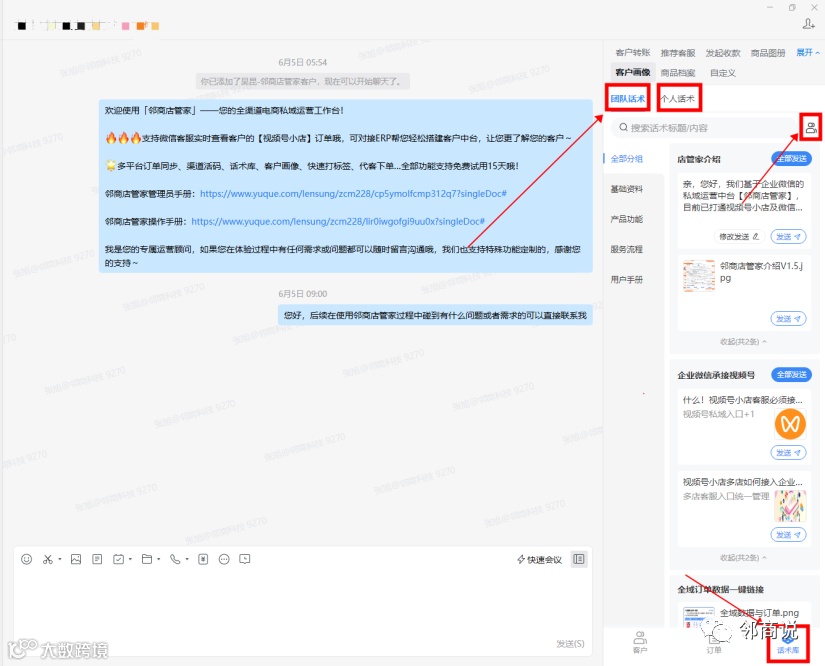The image size is (825, 666).
Task: Collapse 店管家介绍 group via 收起(共2条)
Action: click(x=743, y=342)
